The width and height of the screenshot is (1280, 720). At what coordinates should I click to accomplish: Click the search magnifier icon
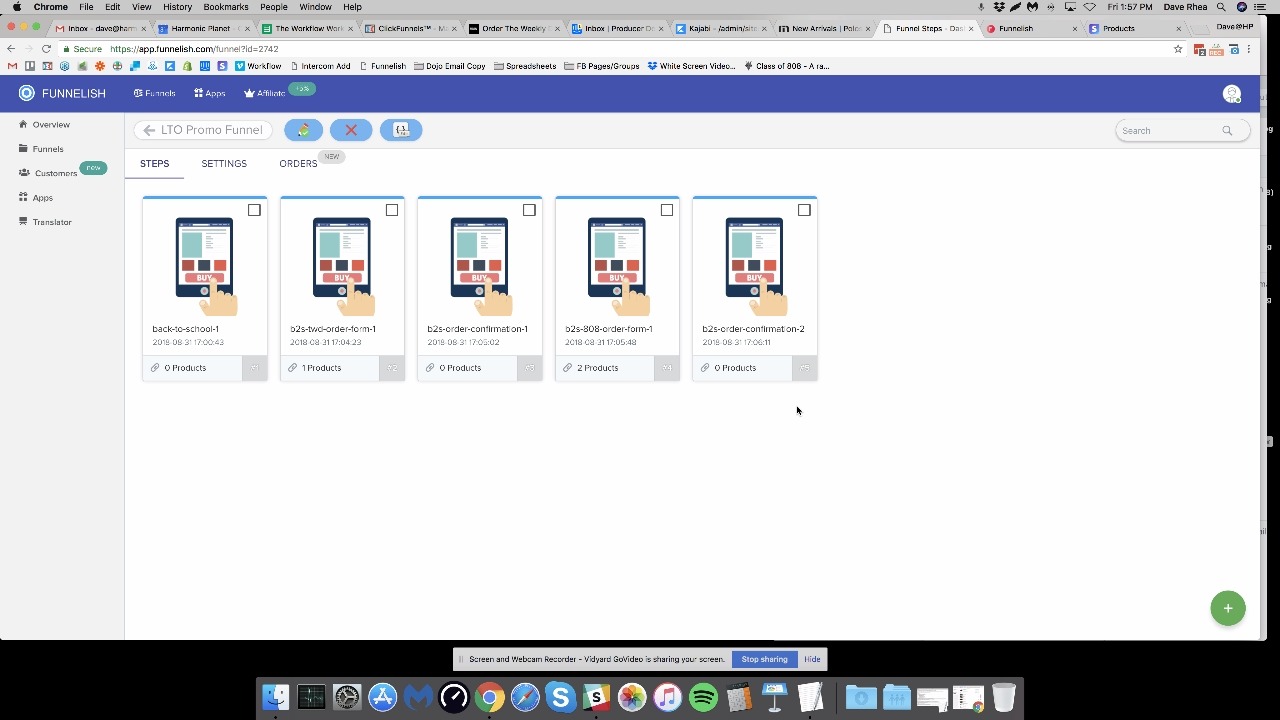pos(1227,131)
